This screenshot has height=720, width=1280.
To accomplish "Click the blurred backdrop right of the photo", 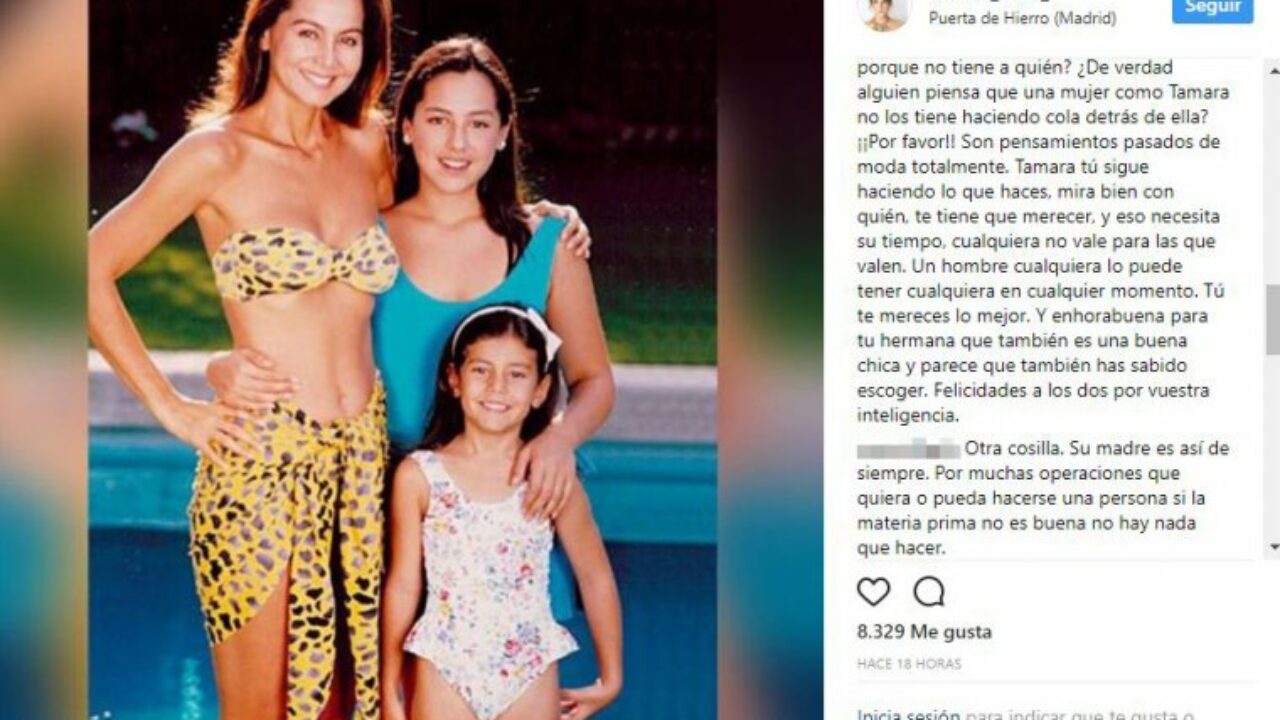I will 770,360.
